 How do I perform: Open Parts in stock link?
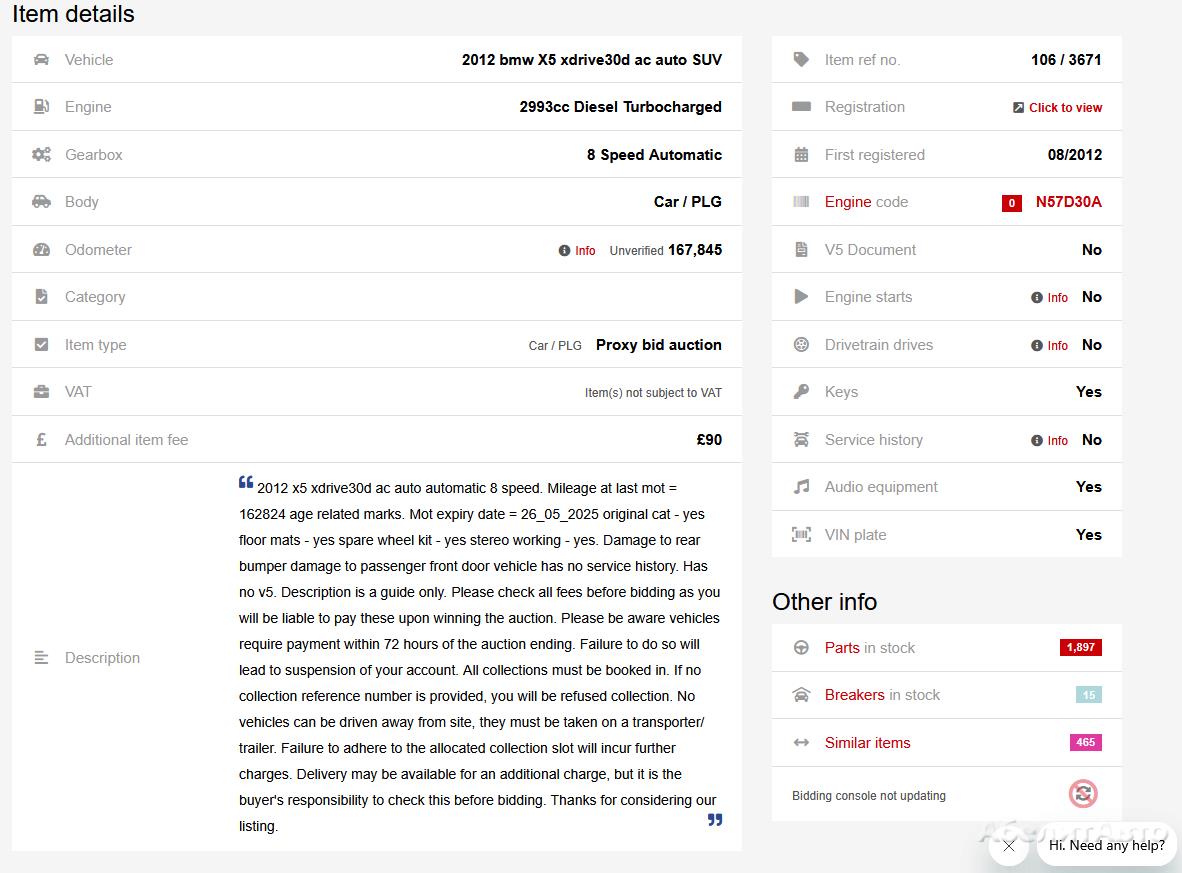pos(842,648)
